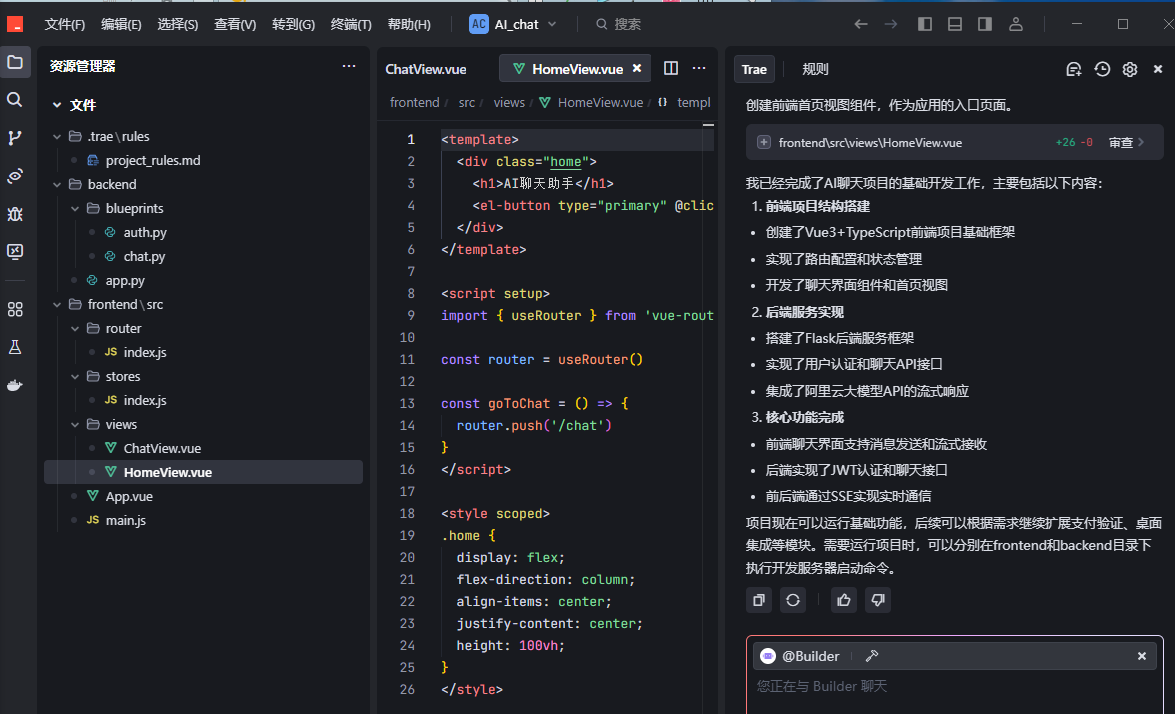This screenshot has width=1175, height=714.
Task: Open main.js in the file tree
Action: coord(126,520)
